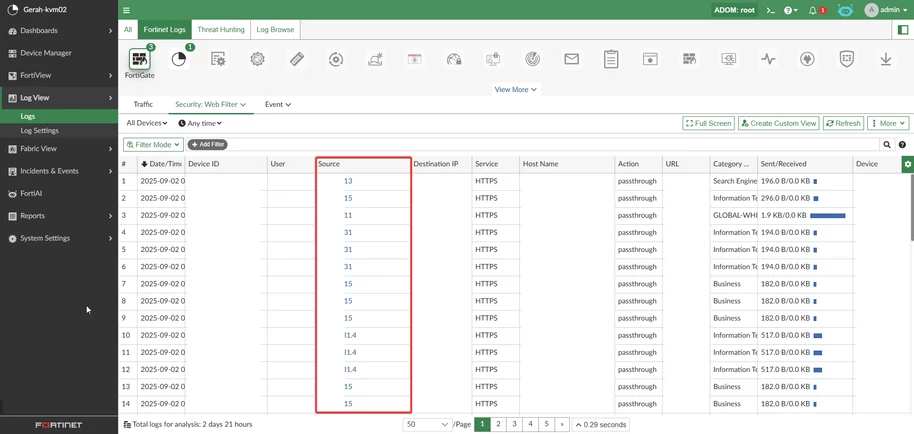Image resolution: width=914 pixels, height=434 pixels.
Task: Go to page 2 of logs
Action: [x=498, y=424]
